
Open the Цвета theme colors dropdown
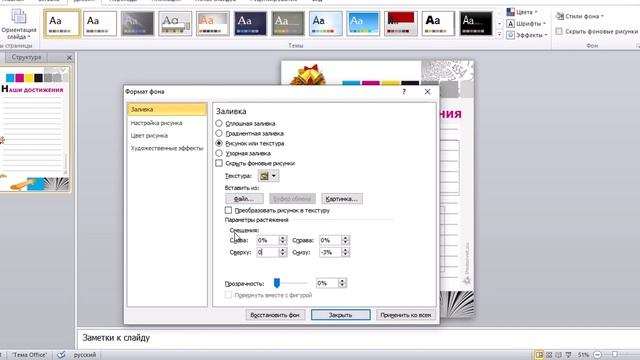tap(522, 12)
